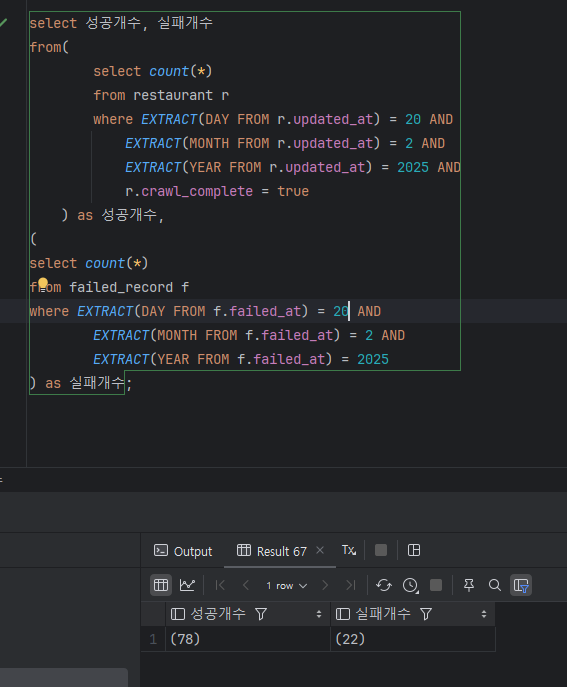Filter the 성공개수 column
Image resolution: width=567 pixels, height=687 pixels.
click(261, 614)
